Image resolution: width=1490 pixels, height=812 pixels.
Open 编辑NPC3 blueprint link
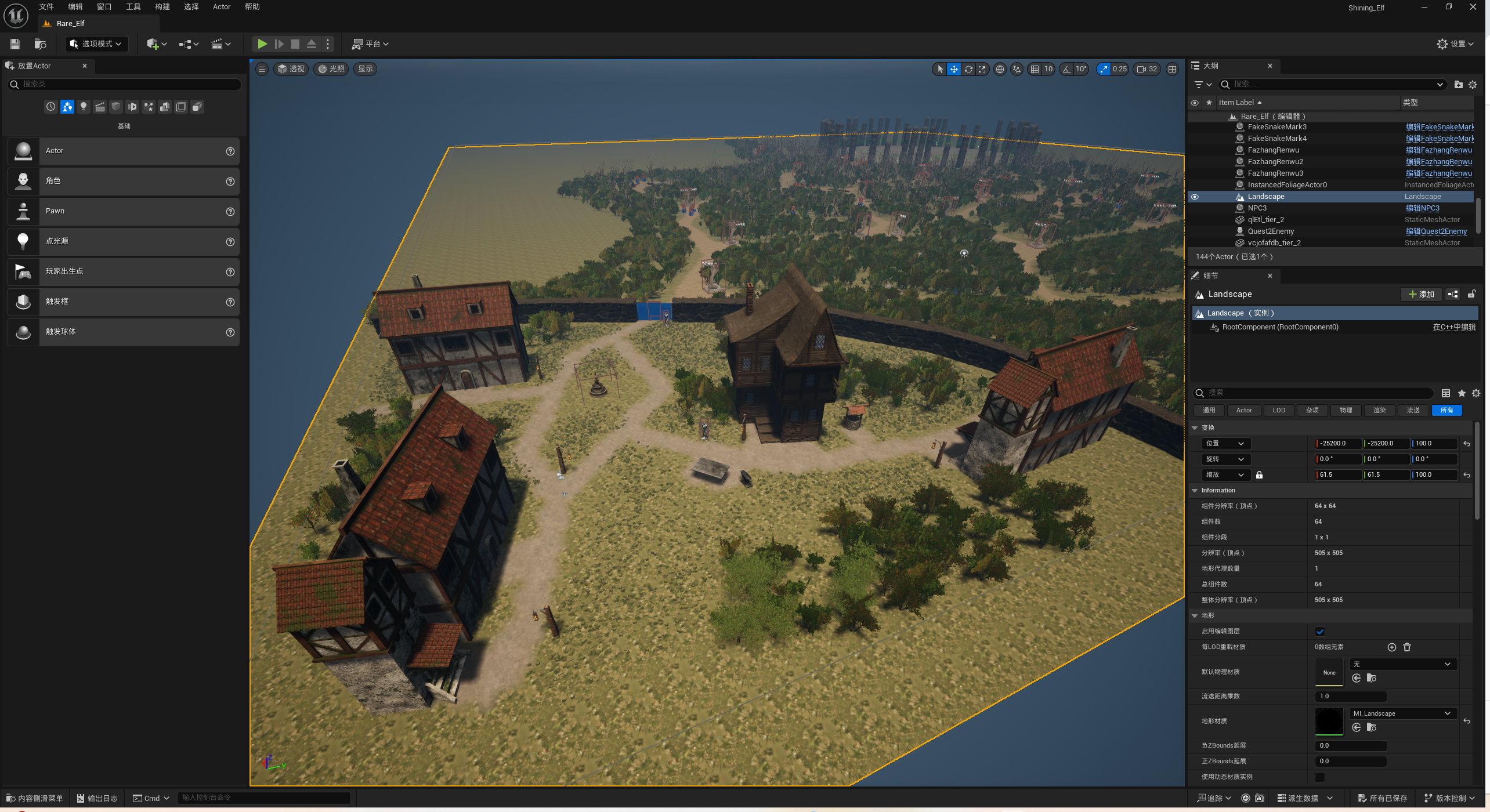click(1422, 208)
